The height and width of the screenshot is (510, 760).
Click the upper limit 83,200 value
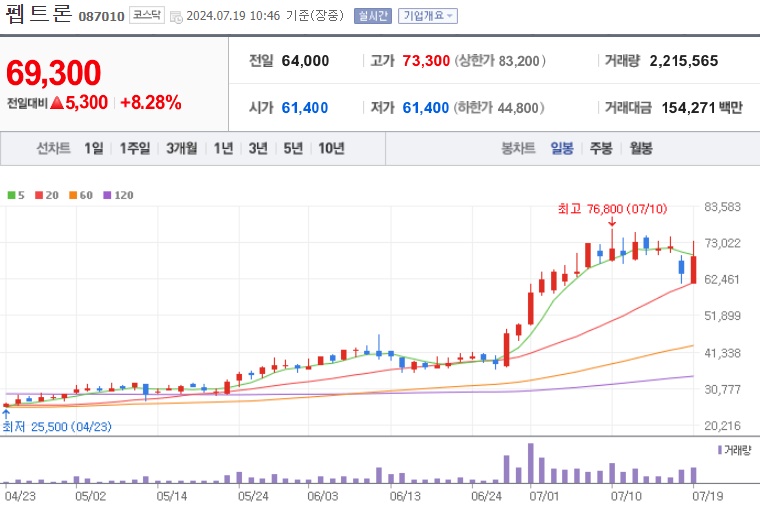click(519, 61)
